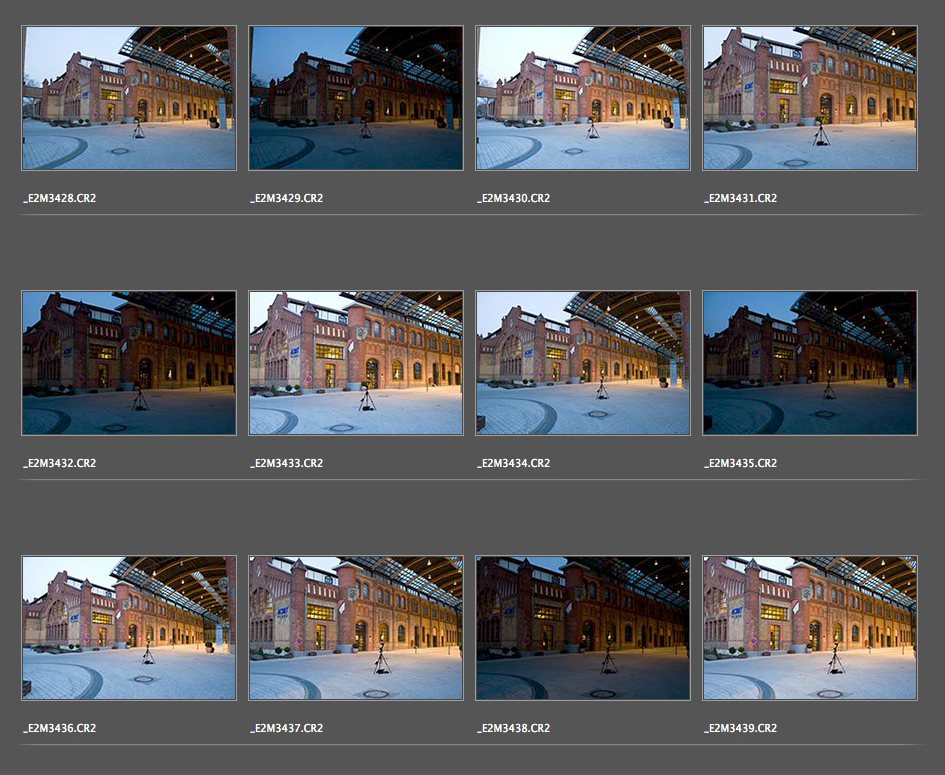
Task: Choose the _E2M3439.CR2 thumbnail image
Action: (810, 628)
